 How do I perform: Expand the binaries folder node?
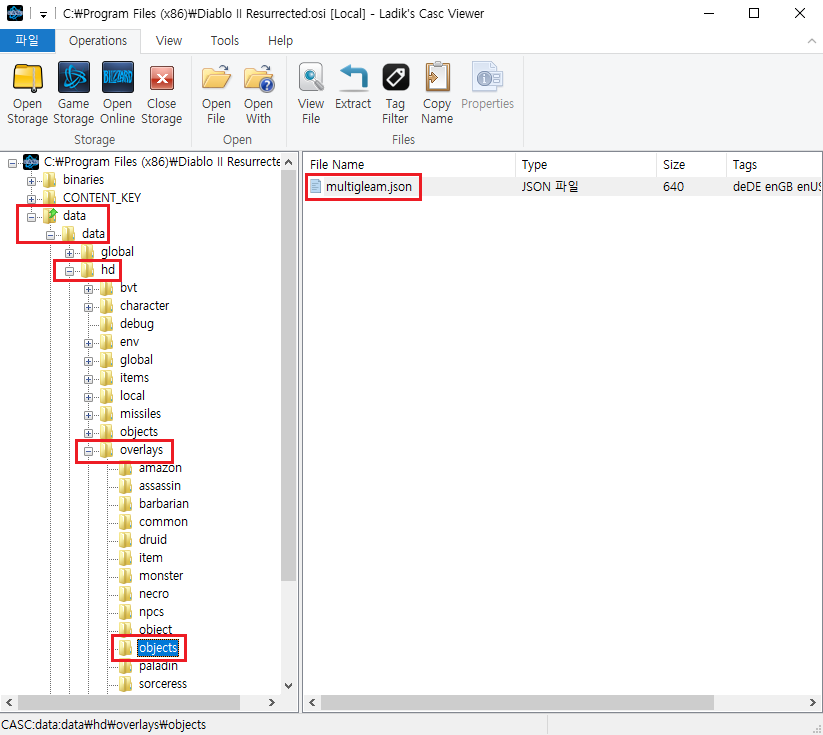tap(31, 181)
